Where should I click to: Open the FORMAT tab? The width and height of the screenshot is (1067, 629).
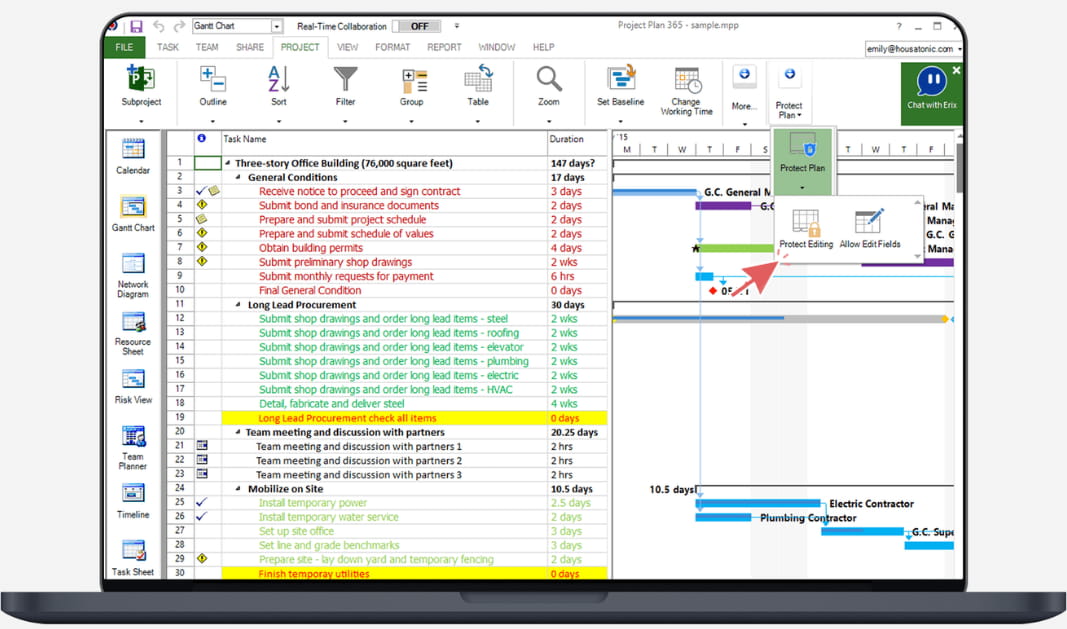tap(393, 47)
